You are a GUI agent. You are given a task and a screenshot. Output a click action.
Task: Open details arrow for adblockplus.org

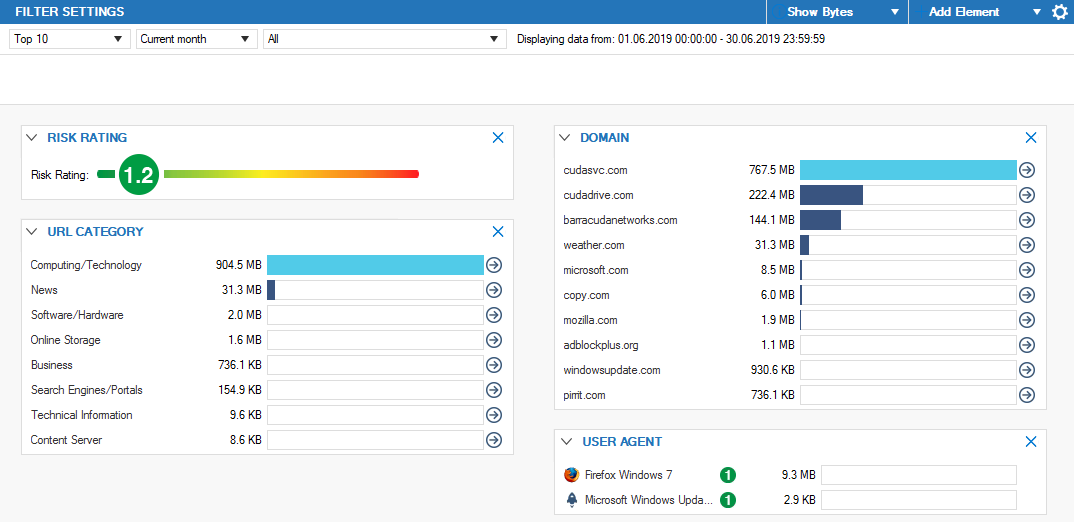pyautogui.click(x=1026, y=345)
